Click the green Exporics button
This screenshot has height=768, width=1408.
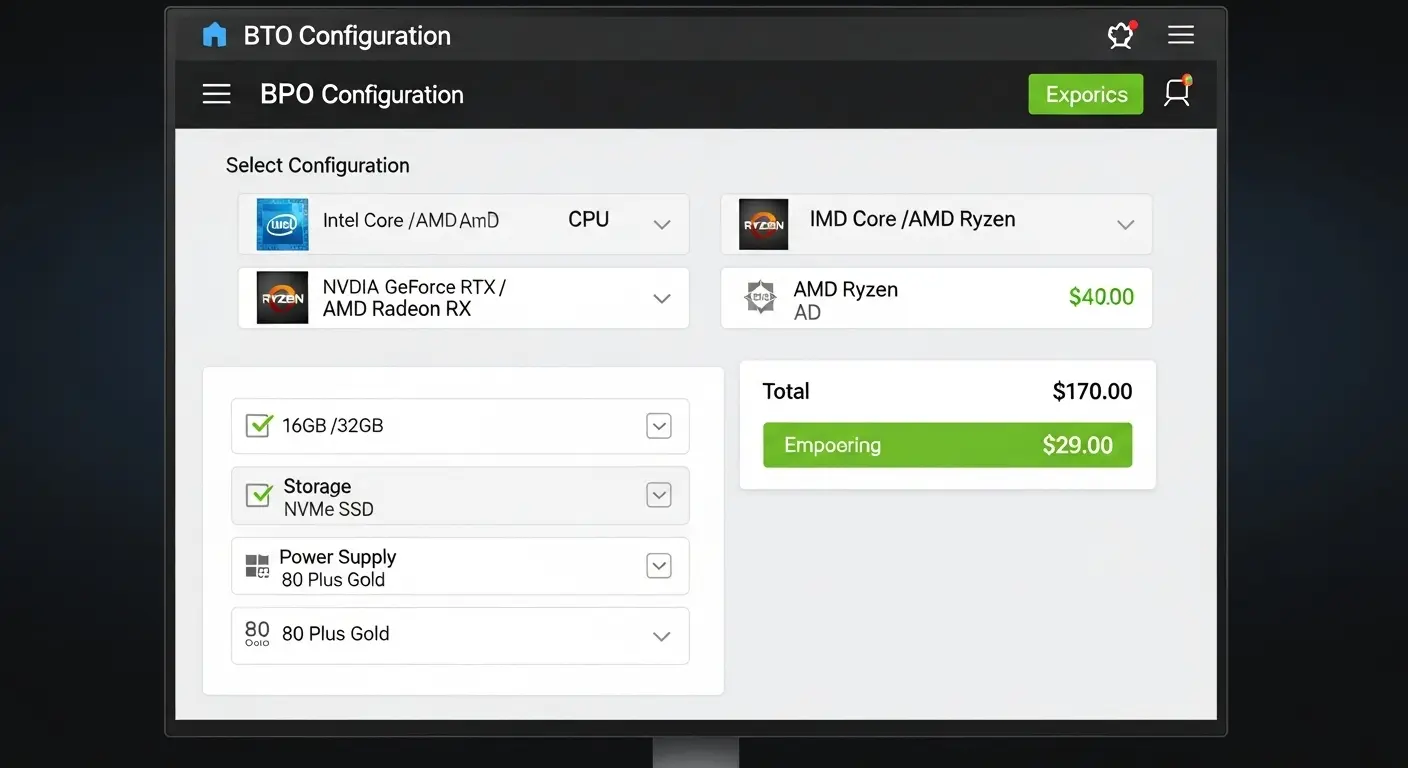pos(1085,94)
